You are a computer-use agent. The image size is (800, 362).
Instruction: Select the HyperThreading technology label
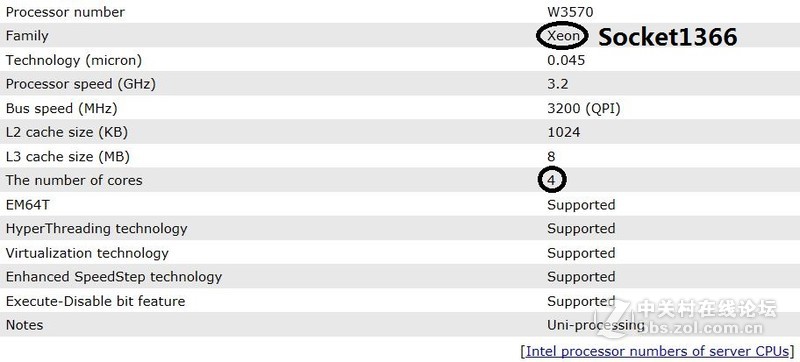pyautogui.click(x=96, y=229)
